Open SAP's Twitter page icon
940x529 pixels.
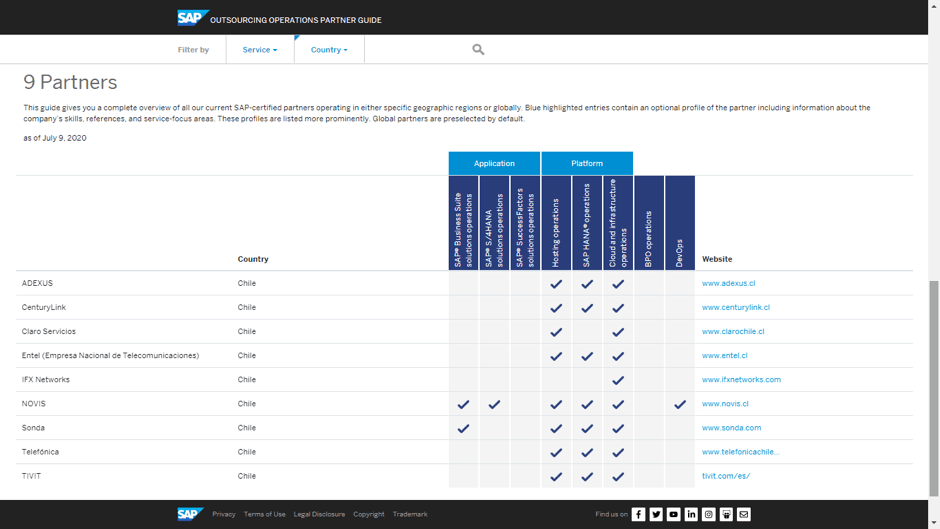[x=656, y=514]
